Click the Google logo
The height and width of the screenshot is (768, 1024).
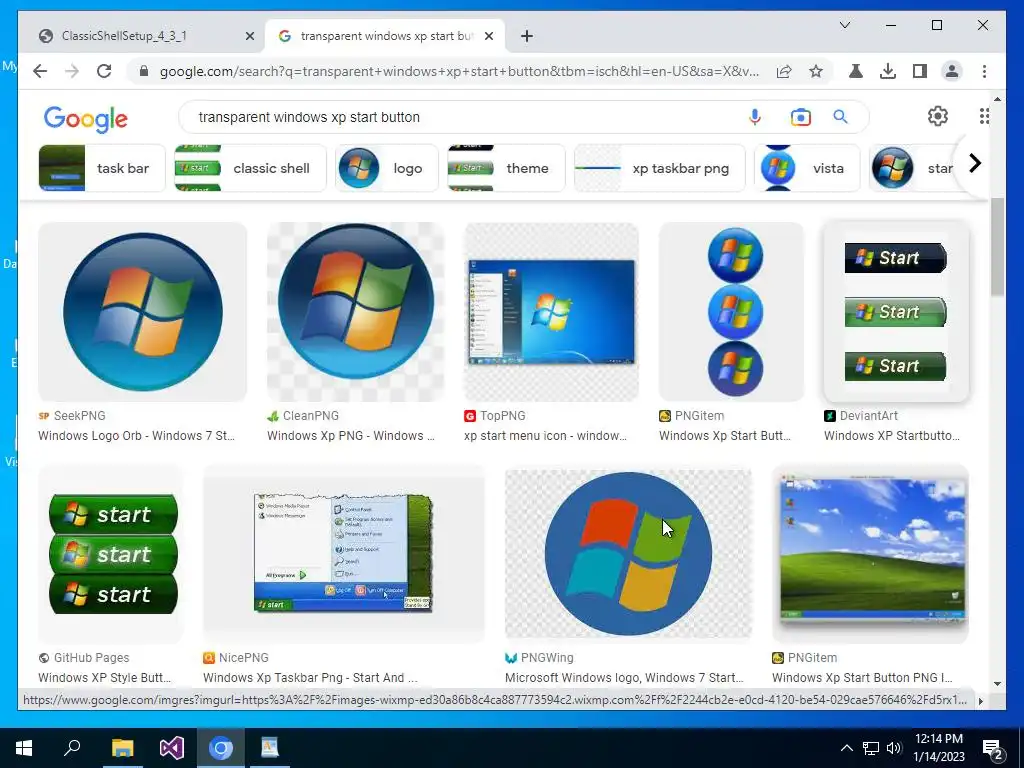click(86, 118)
